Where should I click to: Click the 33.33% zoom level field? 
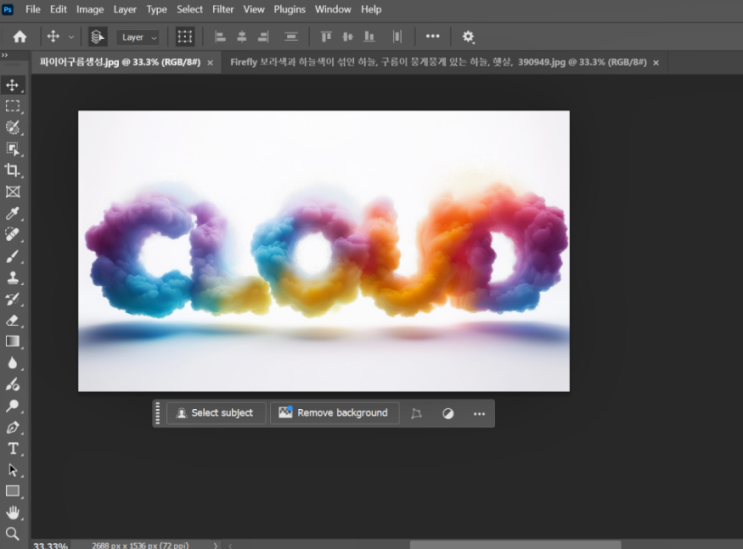pos(51,545)
